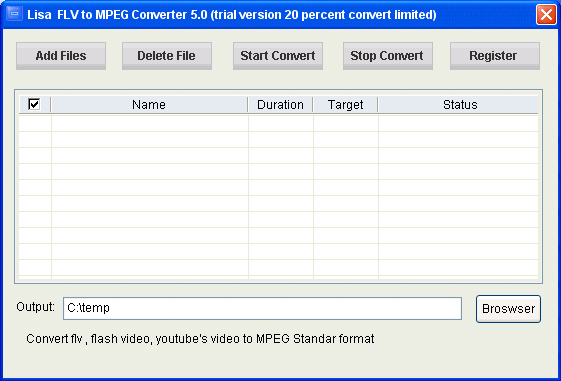Click the Delete File button
Screen dimensions: 561x381
pos(167,56)
